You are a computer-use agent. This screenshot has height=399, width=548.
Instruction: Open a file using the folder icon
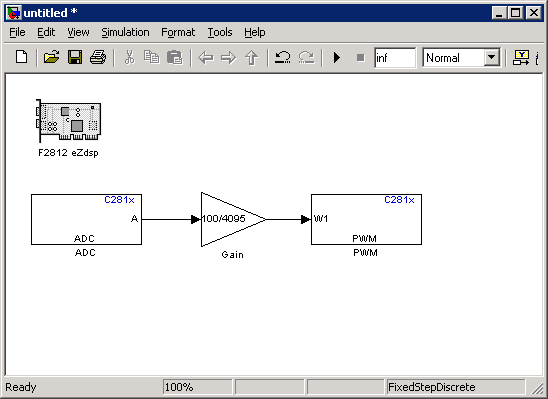[51, 57]
